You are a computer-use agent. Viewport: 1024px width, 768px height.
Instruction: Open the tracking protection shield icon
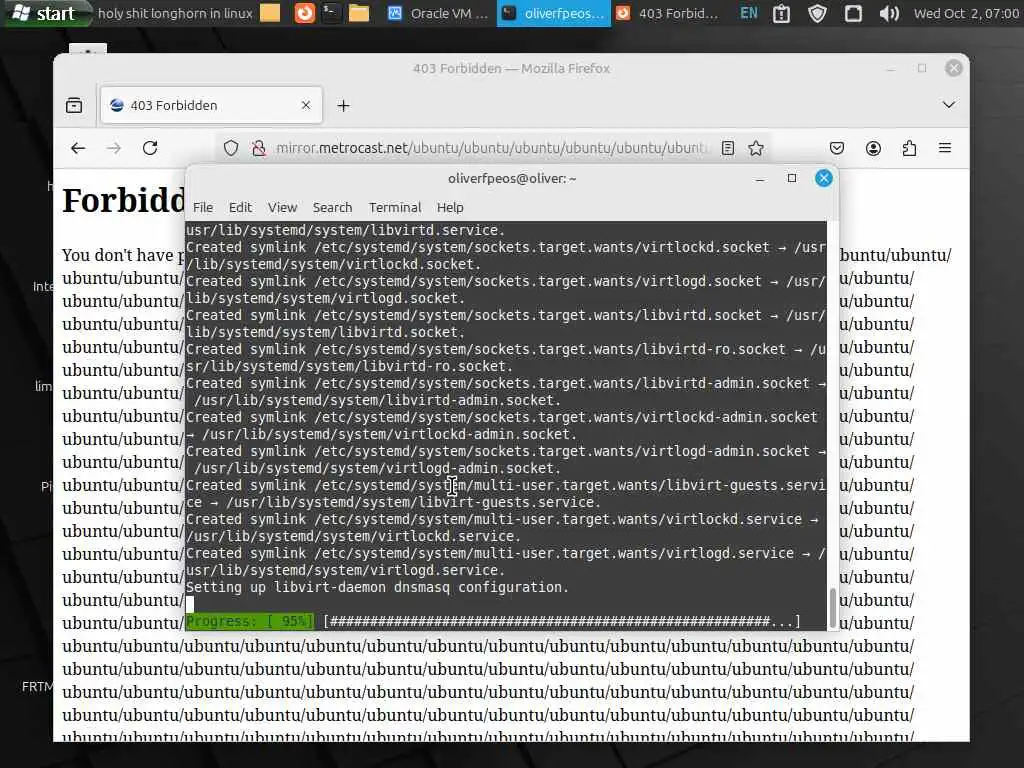231,148
